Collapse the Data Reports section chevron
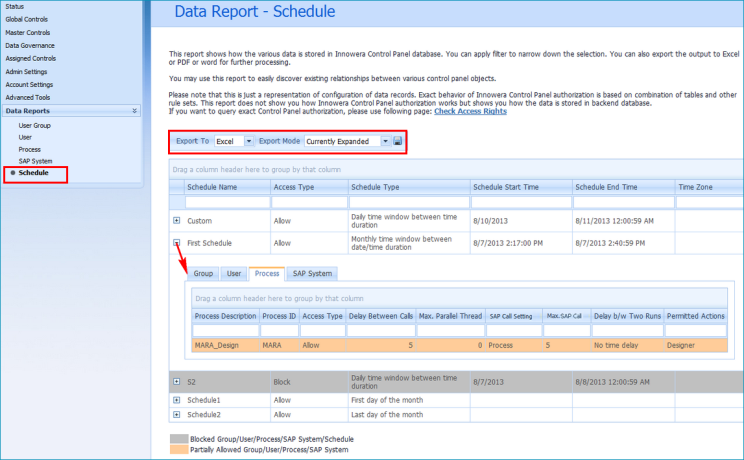The height and width of the screenshot is (460, 744). [134, 111]
